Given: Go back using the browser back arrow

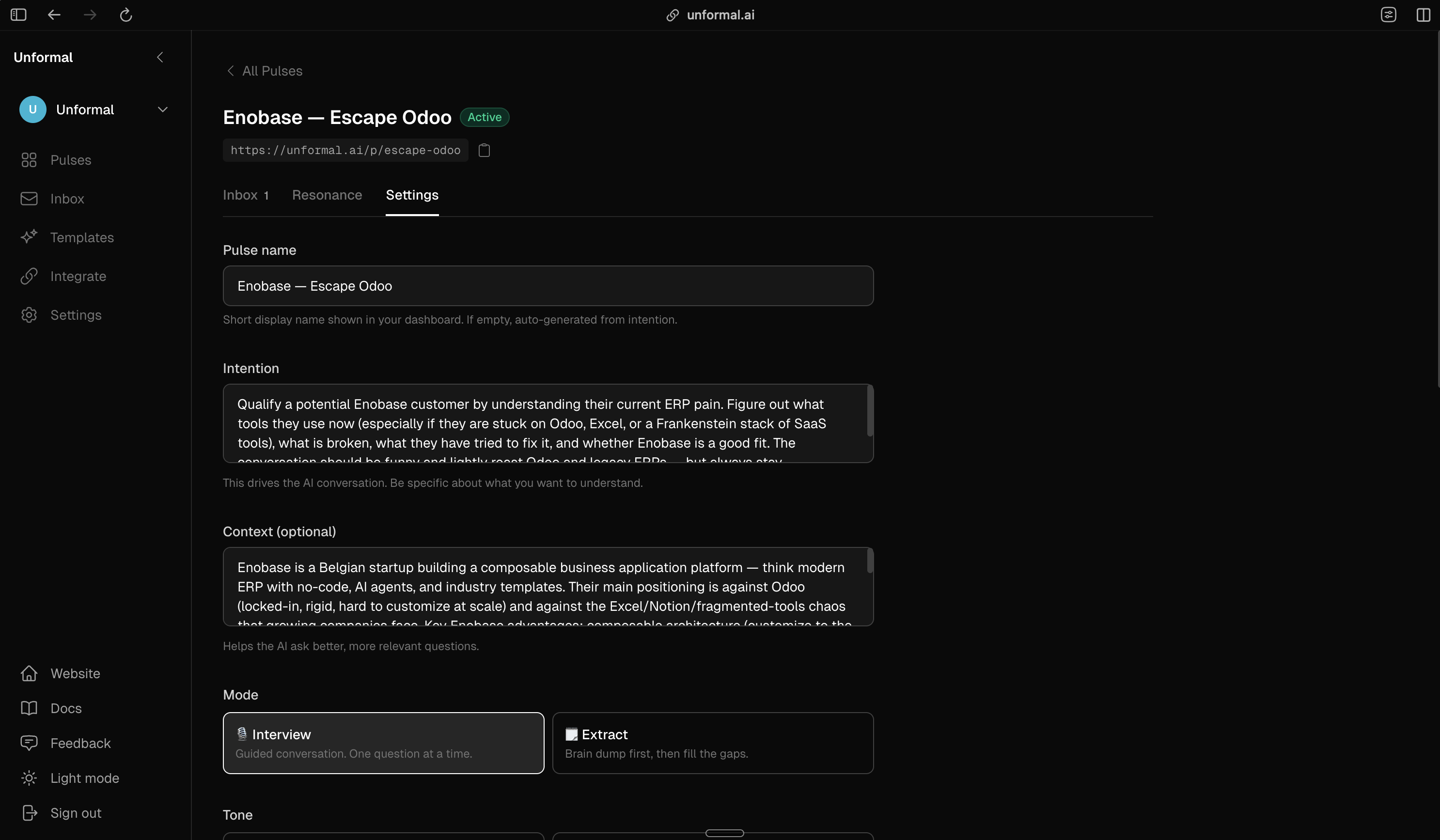Looking at the screenshot, I should [x=54, y=15].
